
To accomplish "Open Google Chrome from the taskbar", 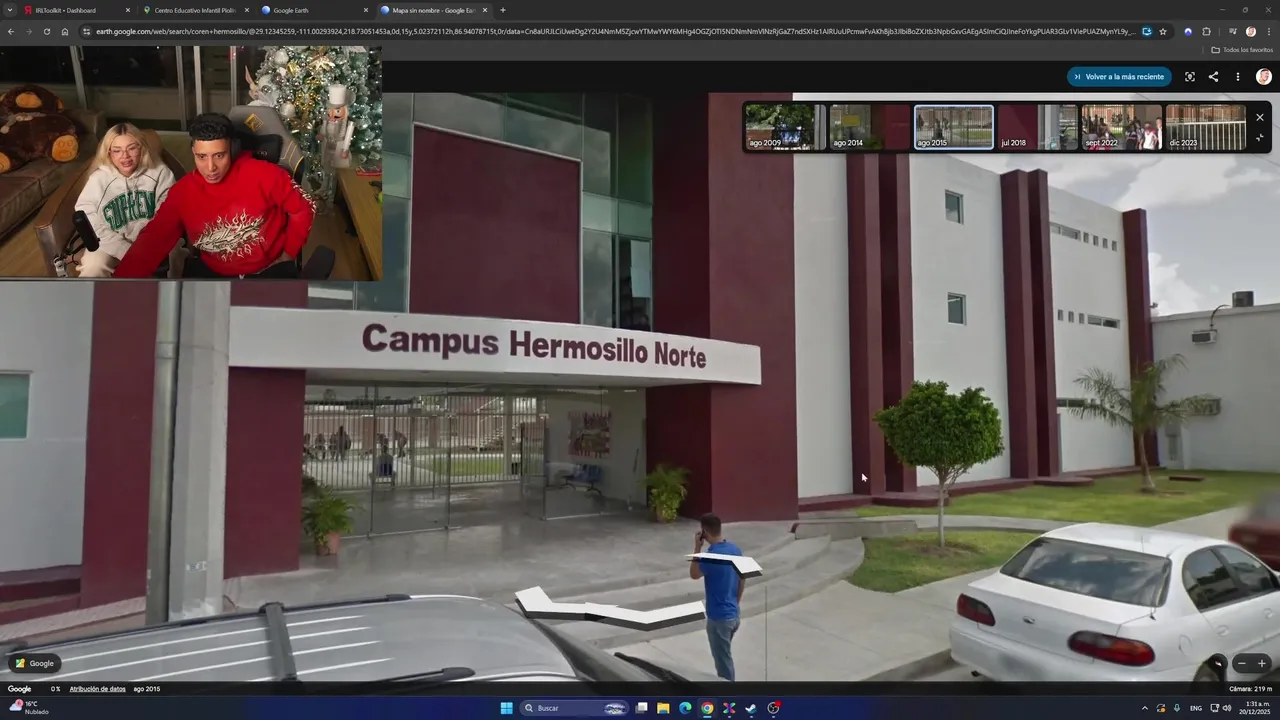I will (707, 708).
